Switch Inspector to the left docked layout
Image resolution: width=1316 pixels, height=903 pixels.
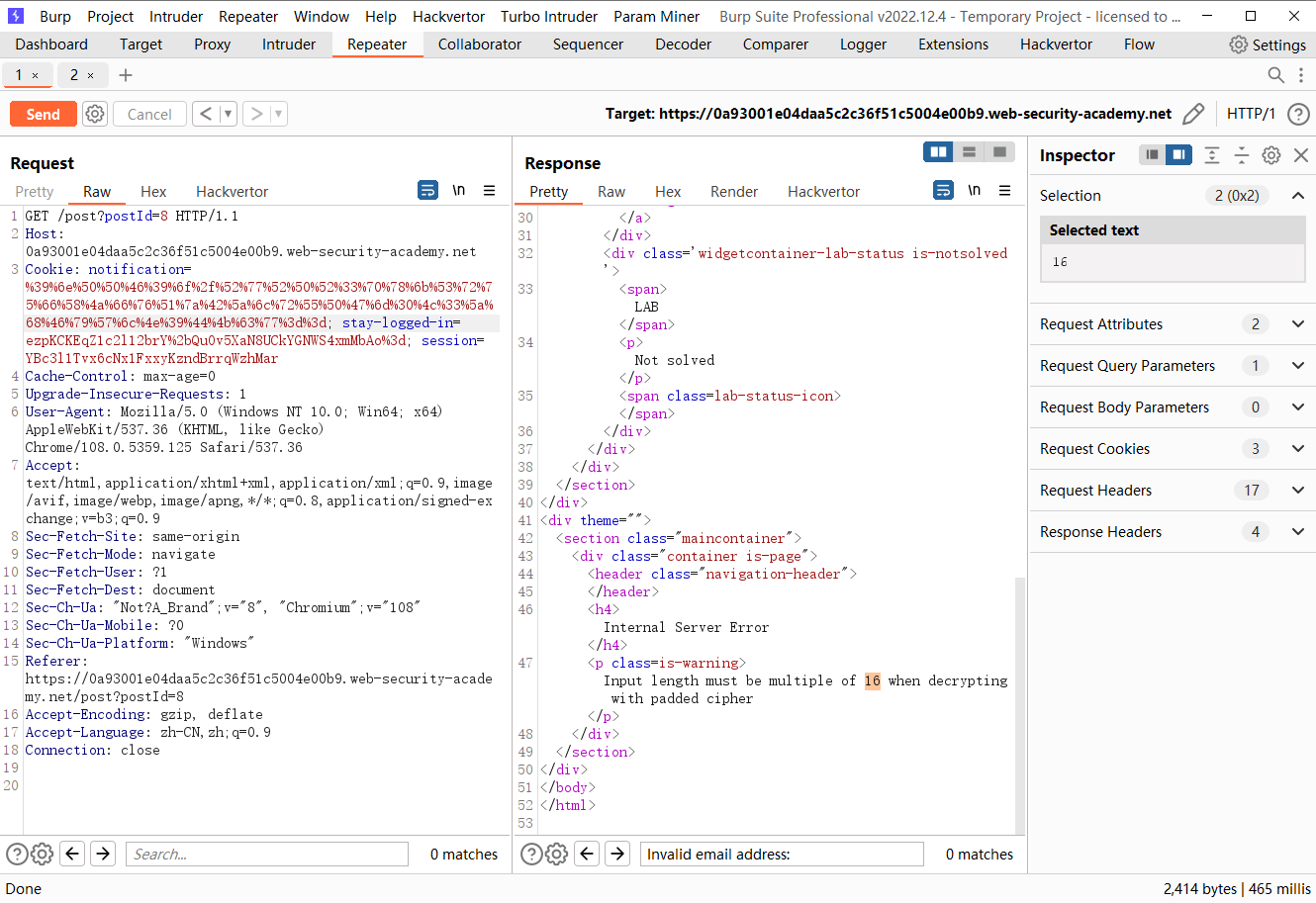point(1152,154)
